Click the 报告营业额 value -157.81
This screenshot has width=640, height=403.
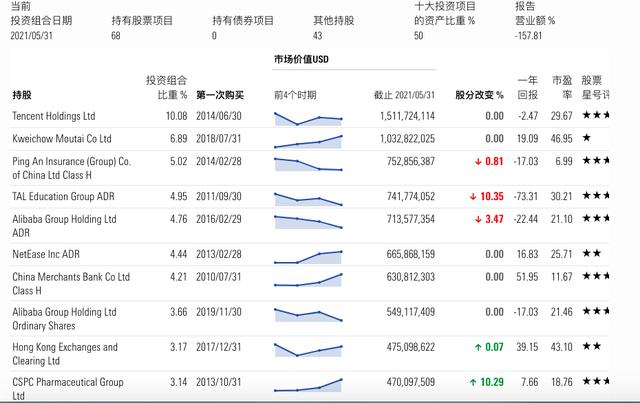tap(528, 36)
